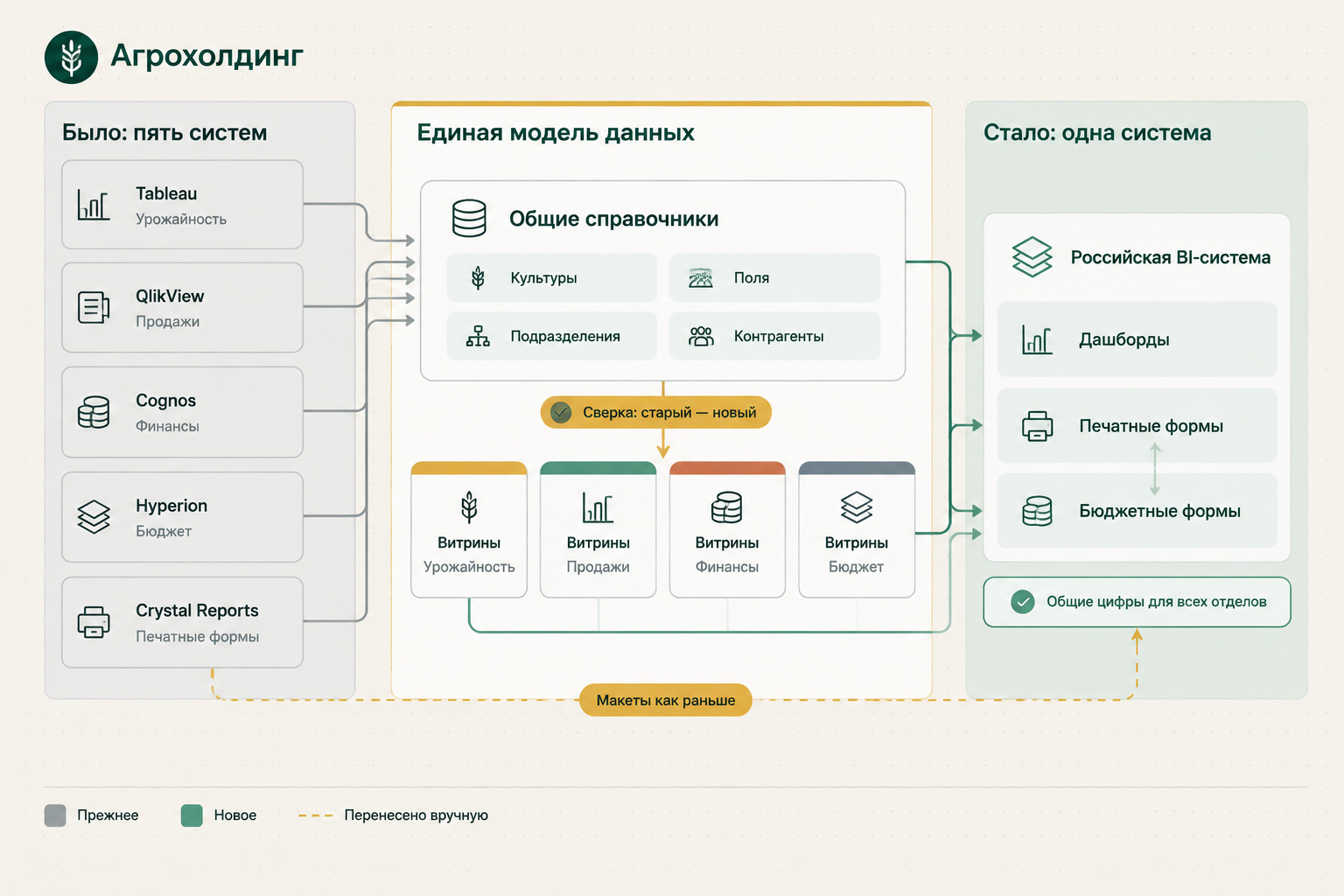1344x896 pixels.
Task: Click the layers icon beside Российская BI-система
Action: point(1032,257)
